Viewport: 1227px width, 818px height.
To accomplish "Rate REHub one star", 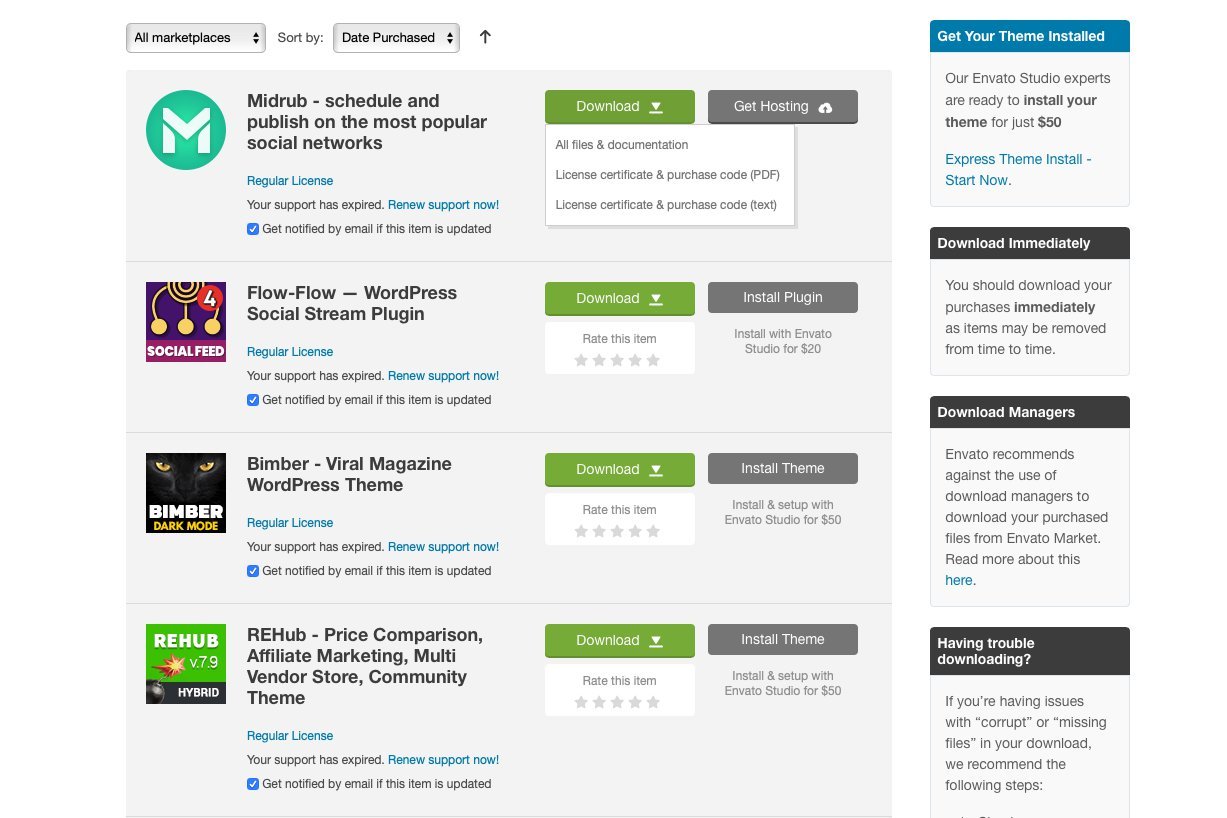I will coord(581,702).
